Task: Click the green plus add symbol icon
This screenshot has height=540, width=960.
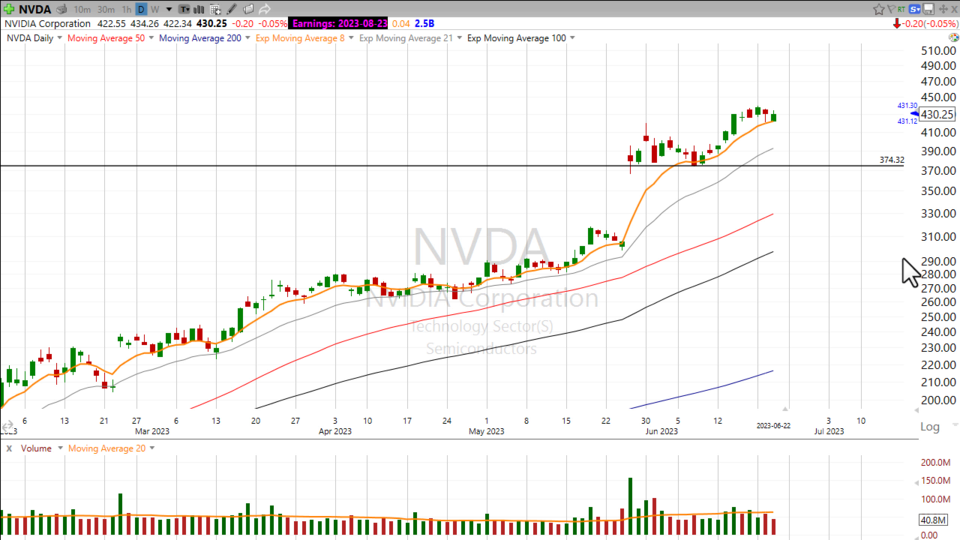Action: click(9, 9)
